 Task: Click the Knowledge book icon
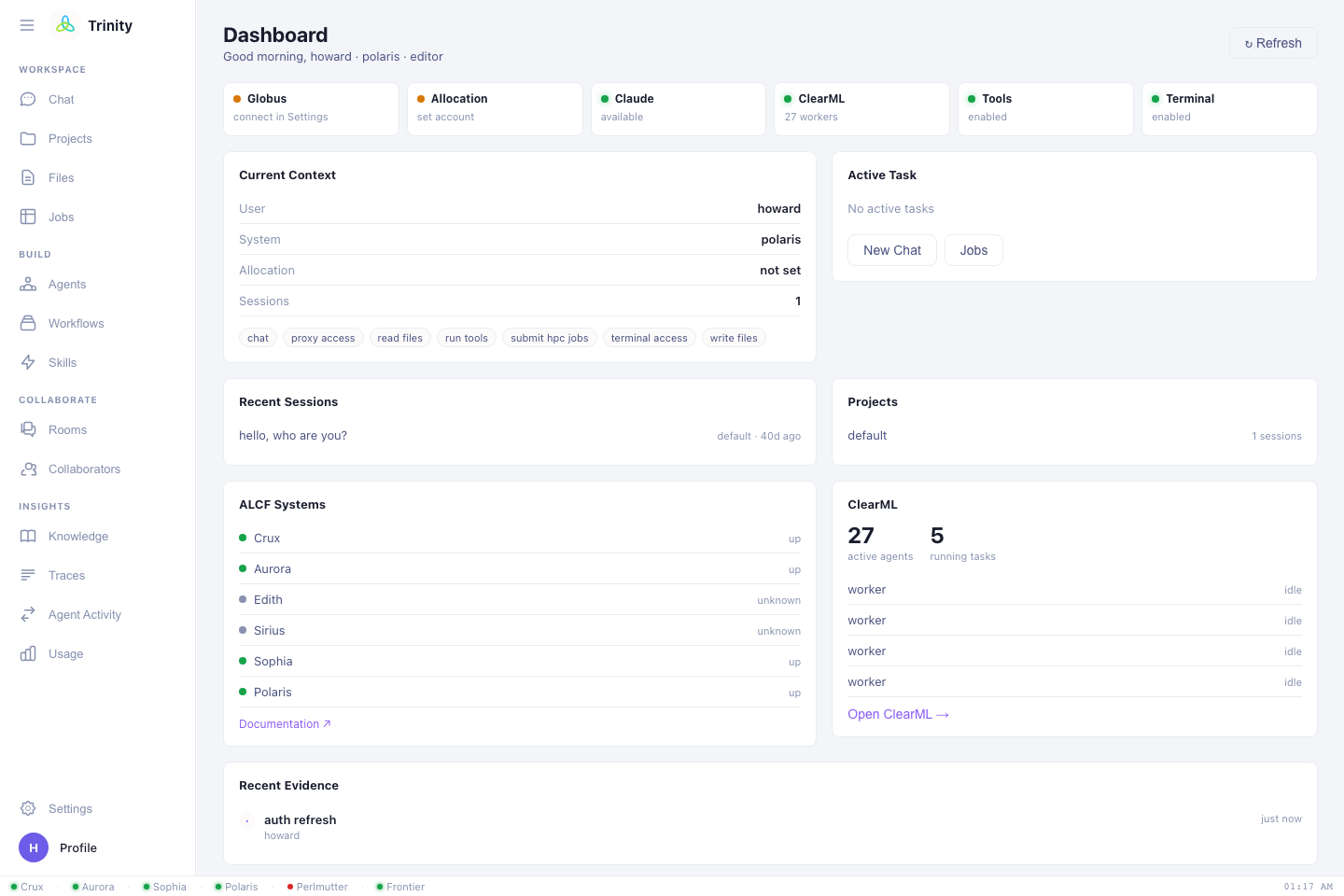[28, 536]
